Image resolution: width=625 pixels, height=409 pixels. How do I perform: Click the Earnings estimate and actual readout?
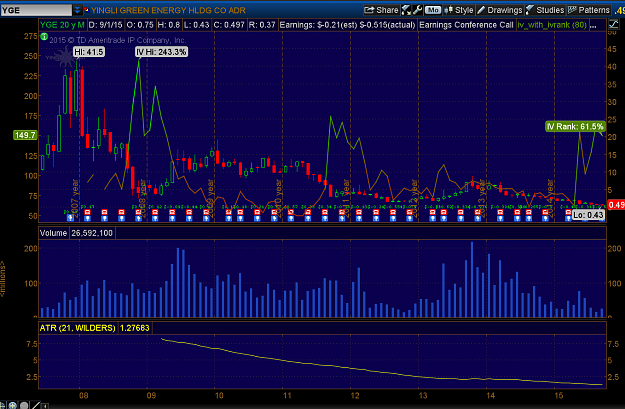347,25
